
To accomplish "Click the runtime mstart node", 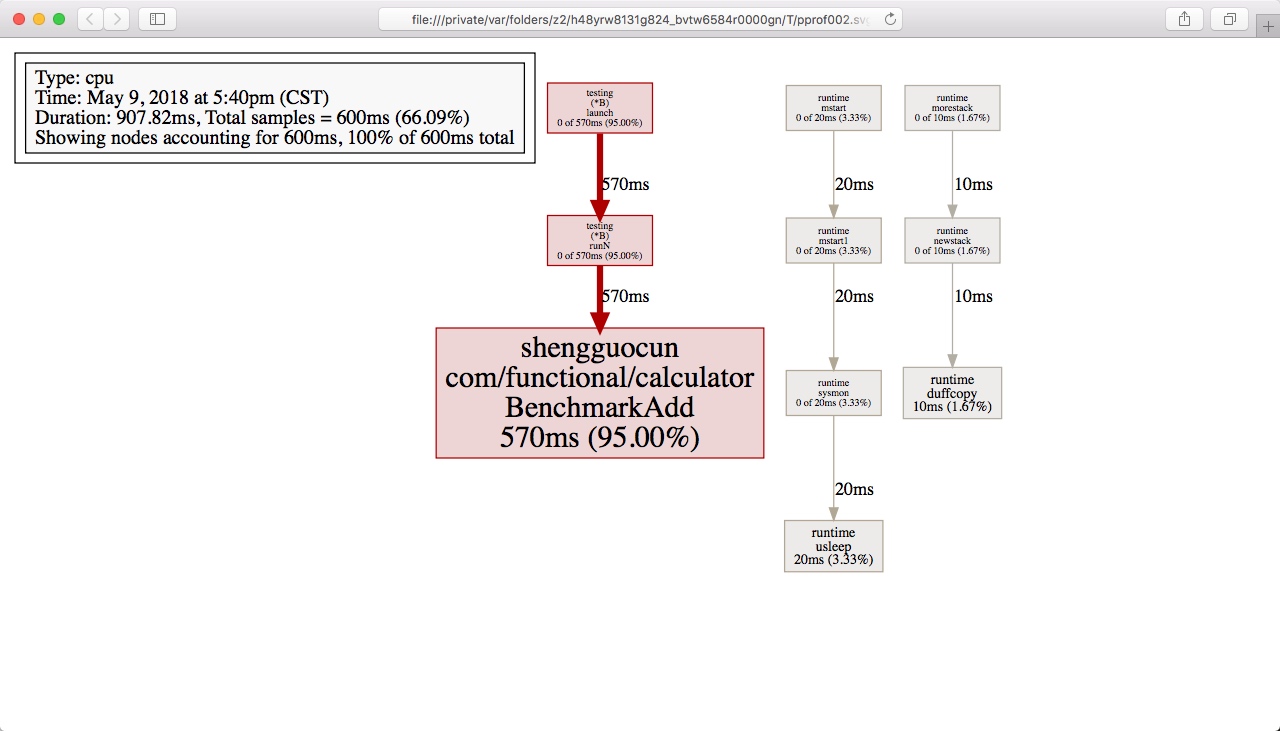I will pos(833,108).
